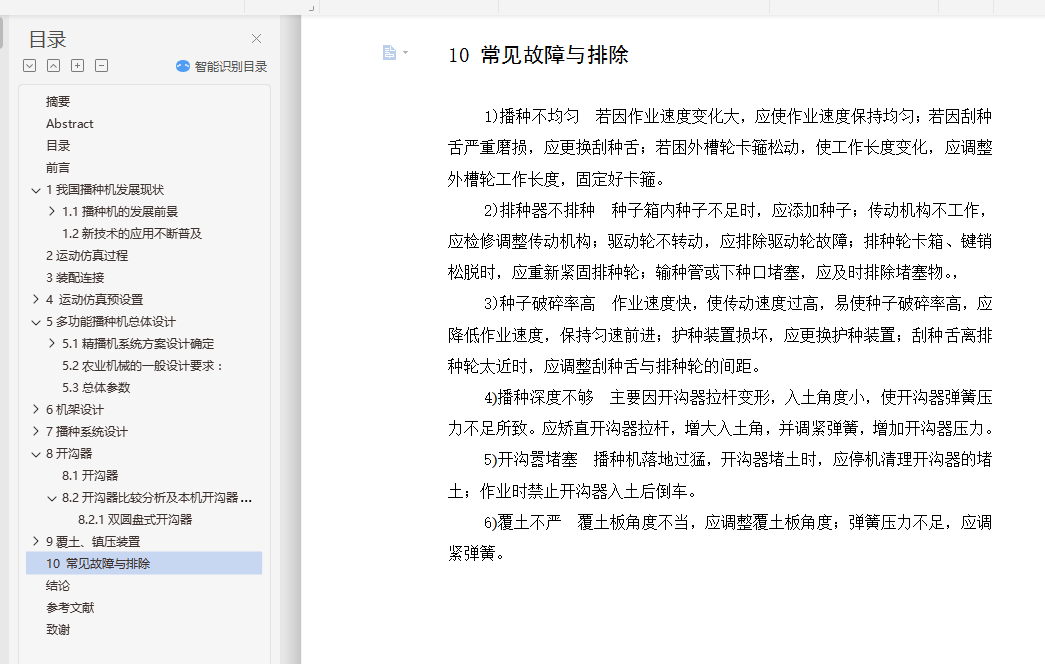Click paragraph starting 6)覆土不严

[720, 537]
